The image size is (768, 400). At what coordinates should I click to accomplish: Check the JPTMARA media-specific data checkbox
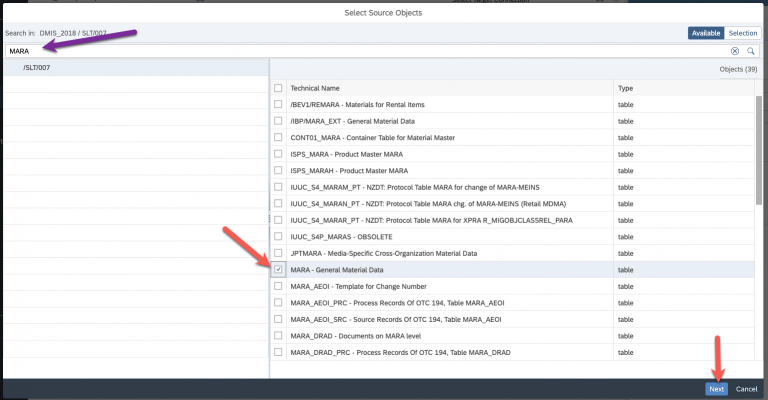[x=278, y=253]
